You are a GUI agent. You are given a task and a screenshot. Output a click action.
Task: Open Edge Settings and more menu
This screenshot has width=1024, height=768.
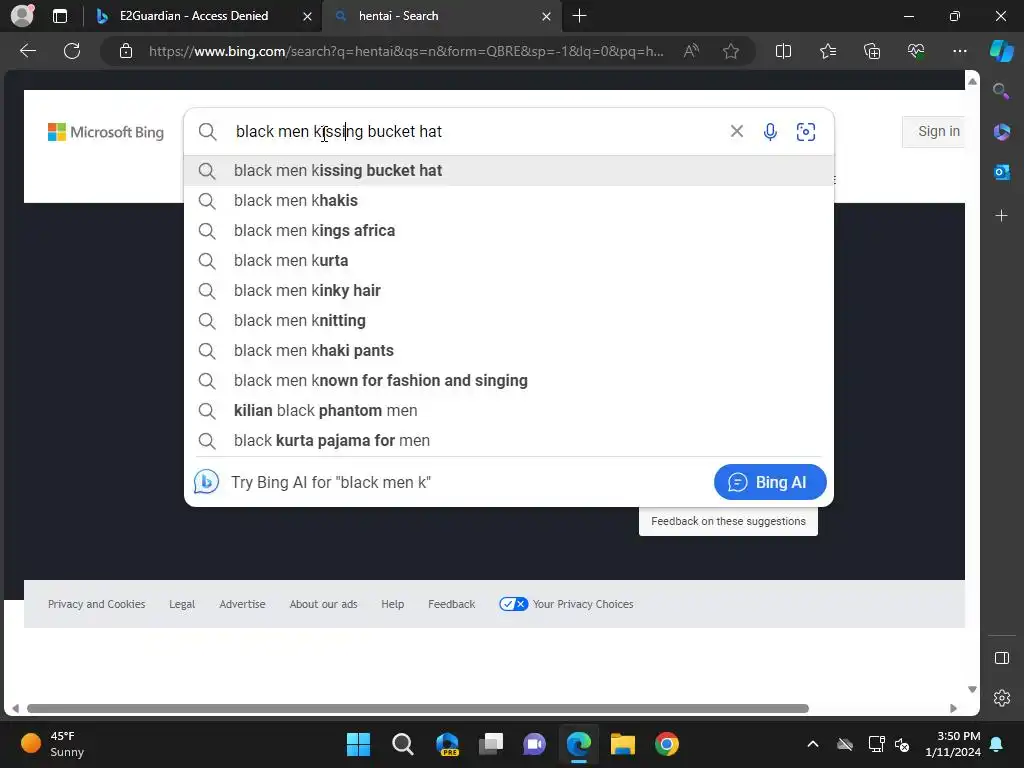(959, 51)
